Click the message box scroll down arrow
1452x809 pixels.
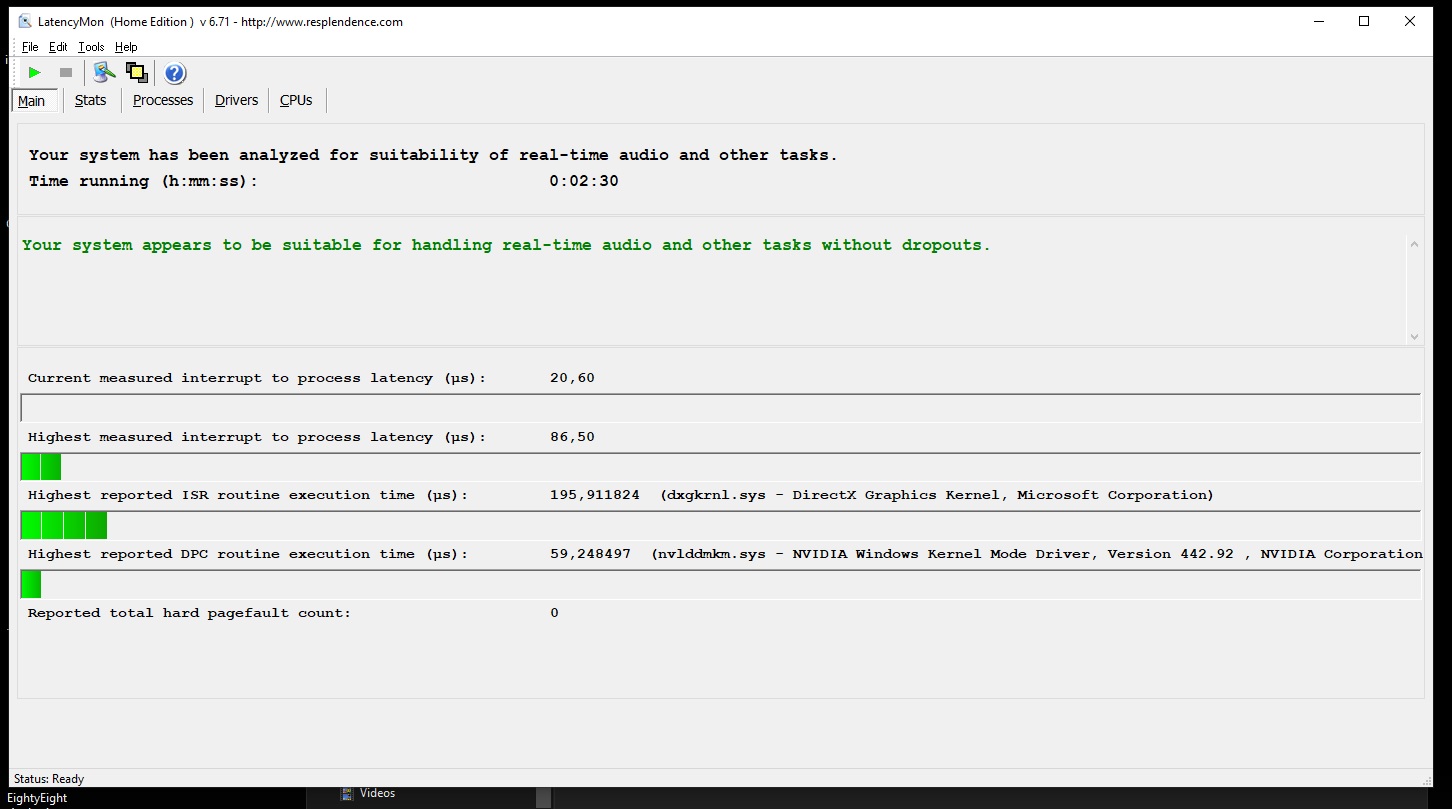(x=1414, y=337)
